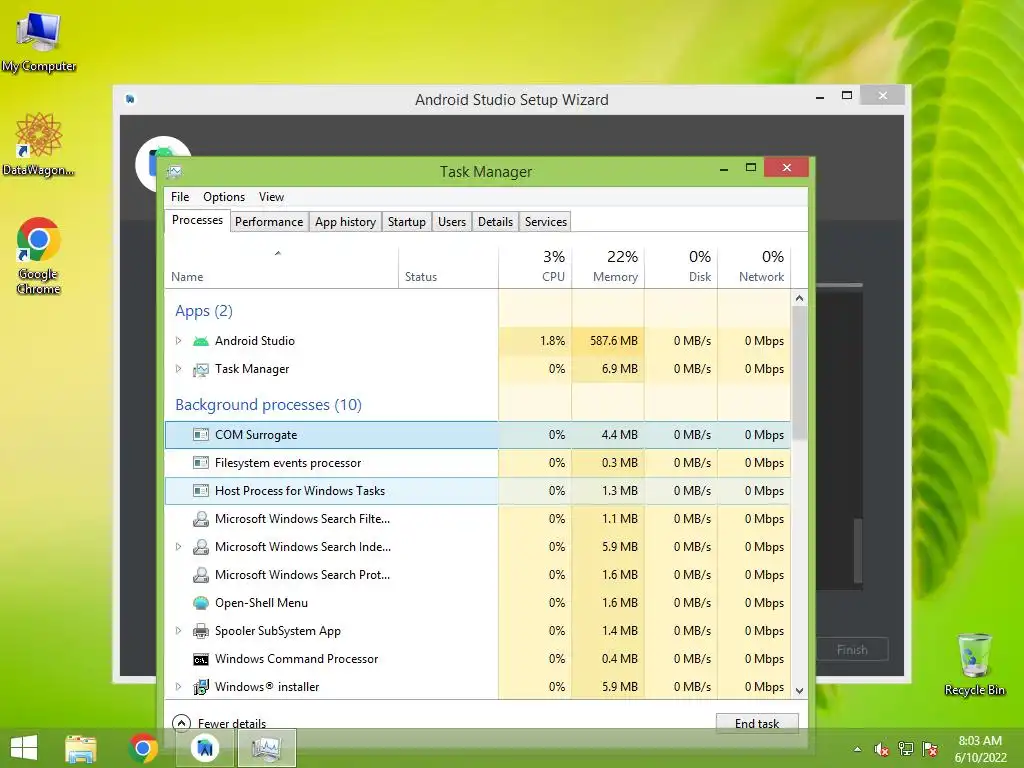Image resolution: width=1024 pixels, height=768 pixels.
Task: Click the End task button
Action: [757, 724]
